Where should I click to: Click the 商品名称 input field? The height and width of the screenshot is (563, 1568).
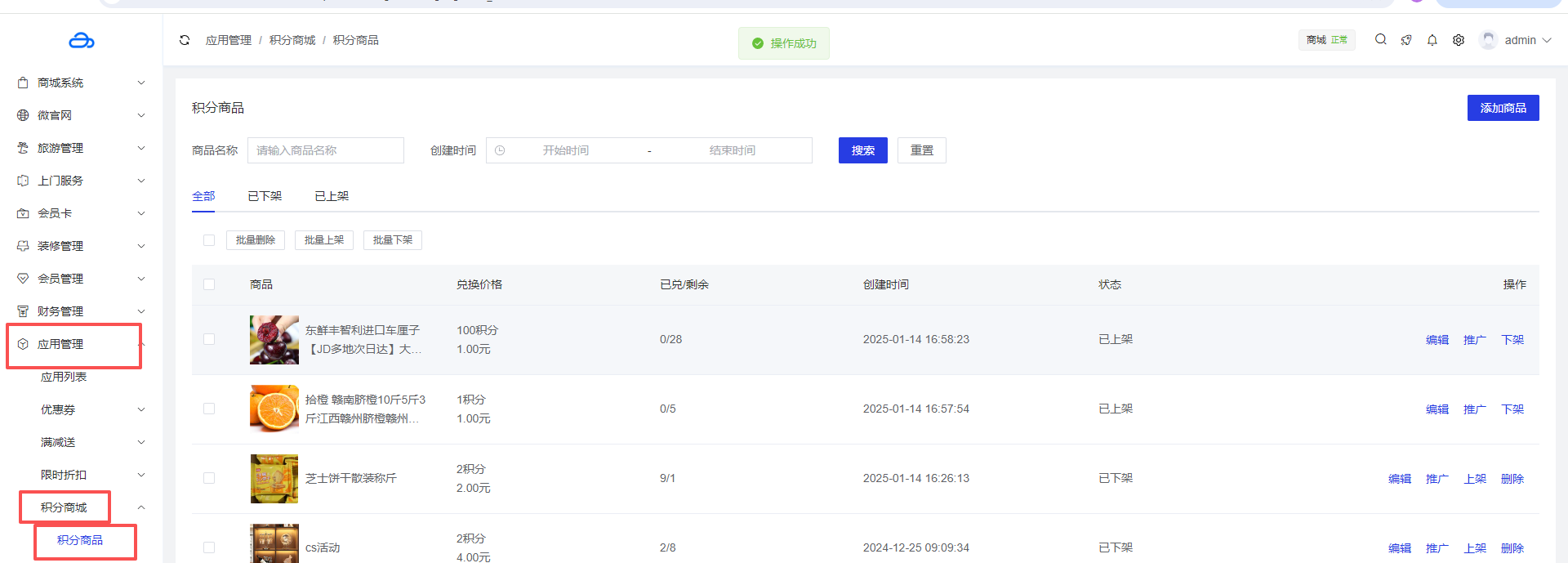pos(325,150)
